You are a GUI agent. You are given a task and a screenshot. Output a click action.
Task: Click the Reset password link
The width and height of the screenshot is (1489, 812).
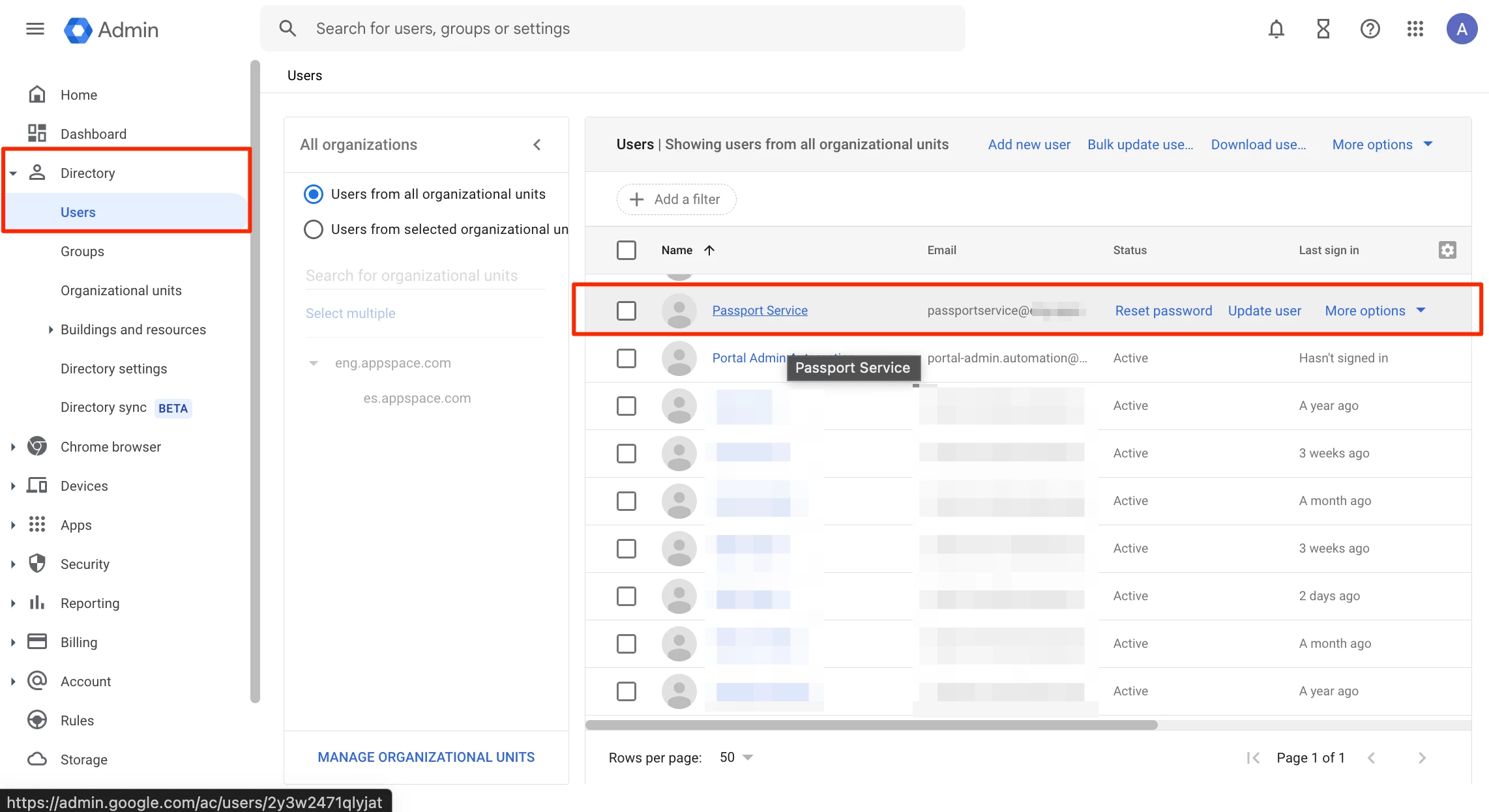point(1163,311)
